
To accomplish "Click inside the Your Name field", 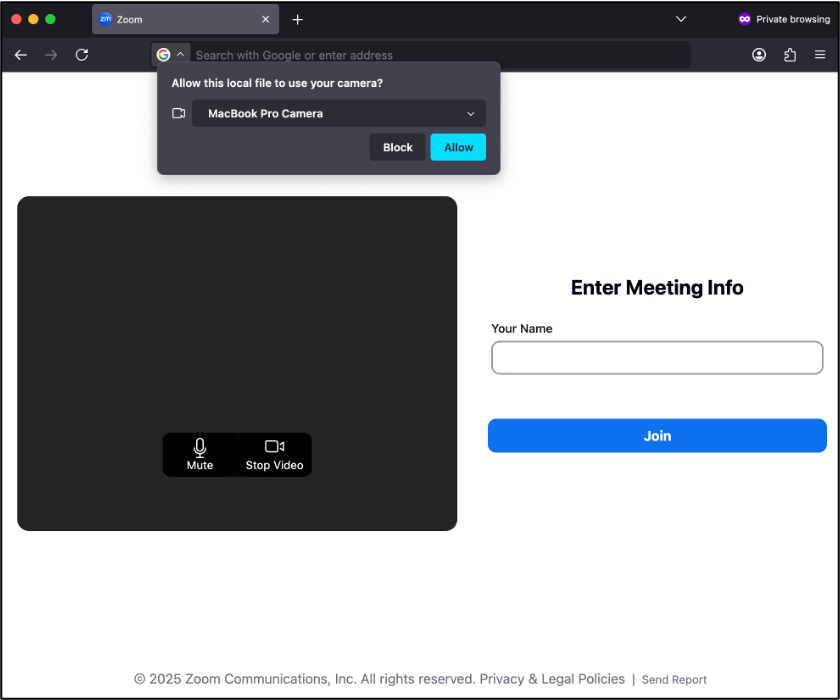I will pos(657,357).
